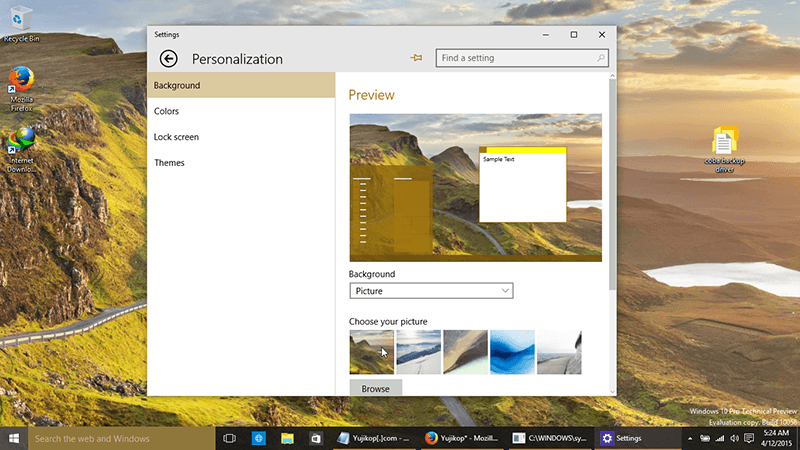Click the Settings taskbar button
This screenshot has width=800, height=450.
638,438
